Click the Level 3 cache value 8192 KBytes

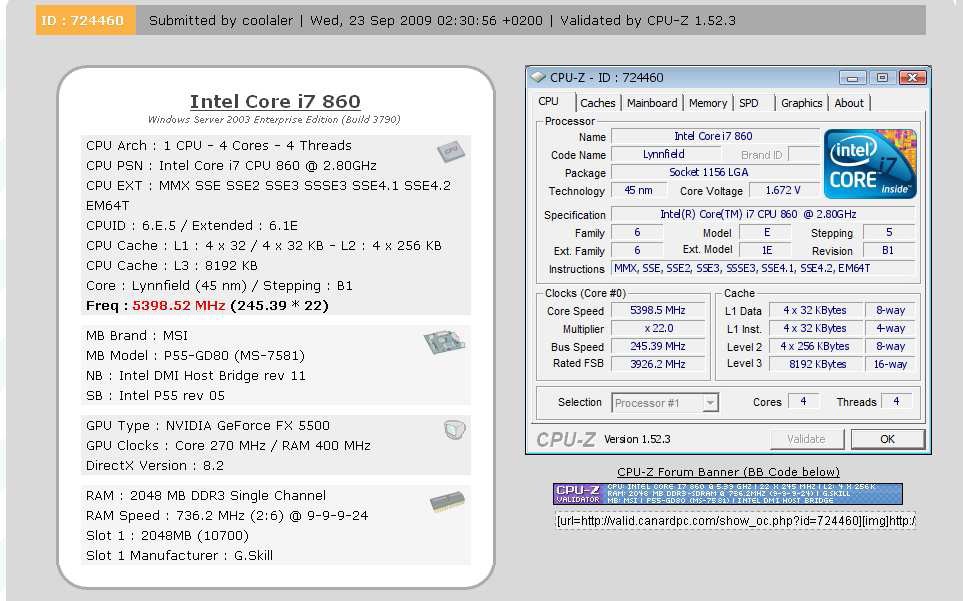814,364
